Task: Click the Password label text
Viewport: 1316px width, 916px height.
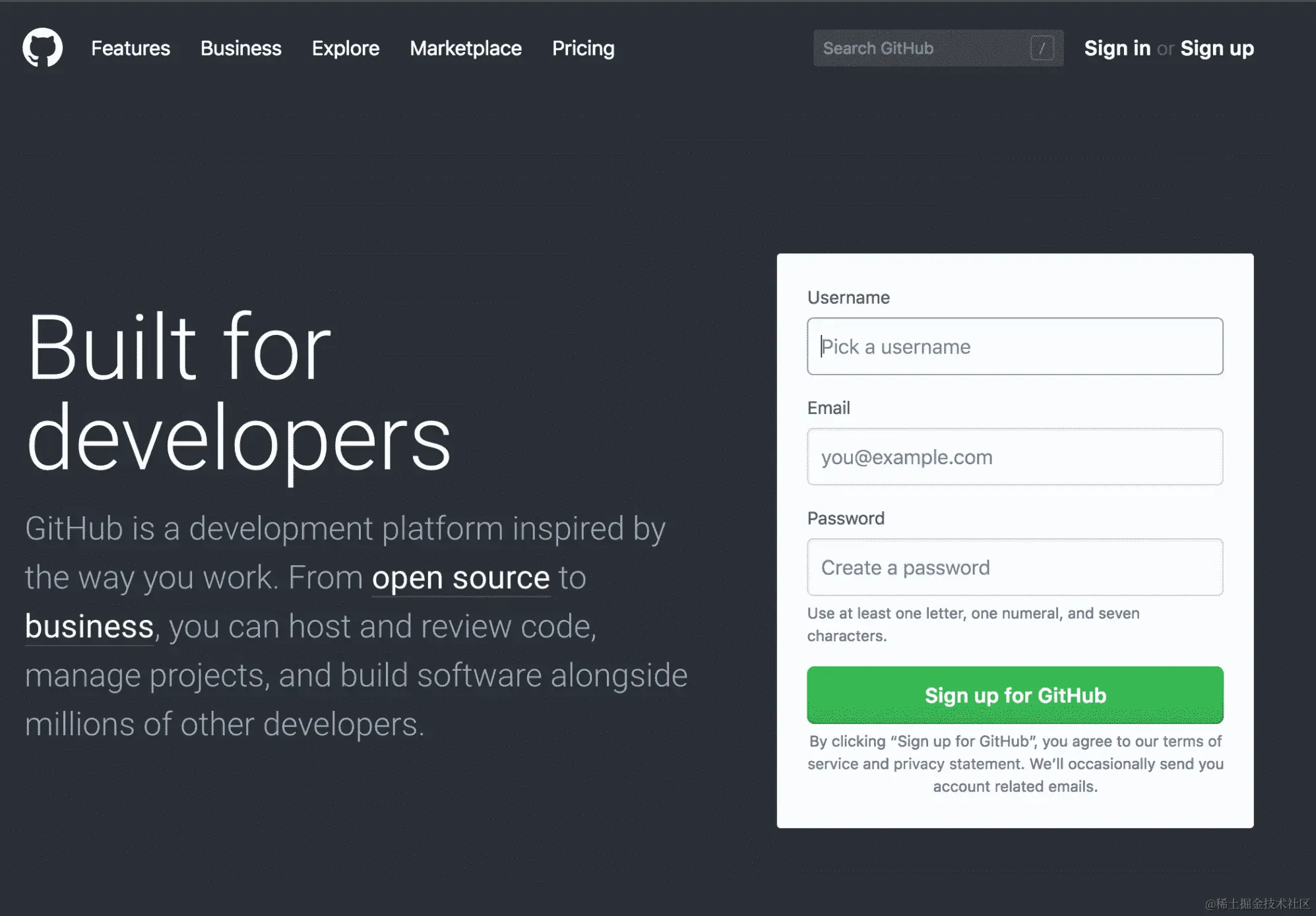Action: click(x=846, y=518)
